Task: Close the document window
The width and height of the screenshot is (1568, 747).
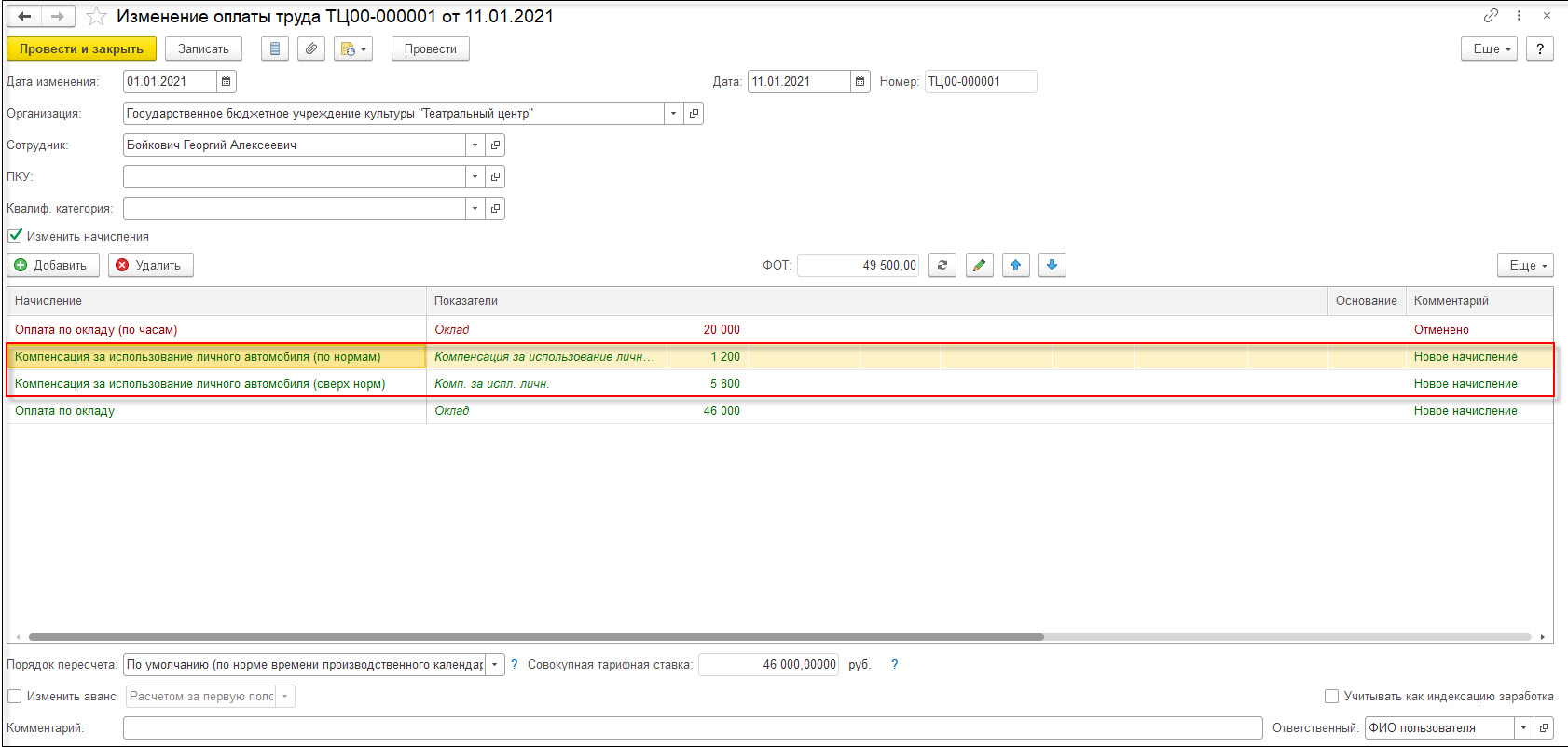Action: 1547,15
